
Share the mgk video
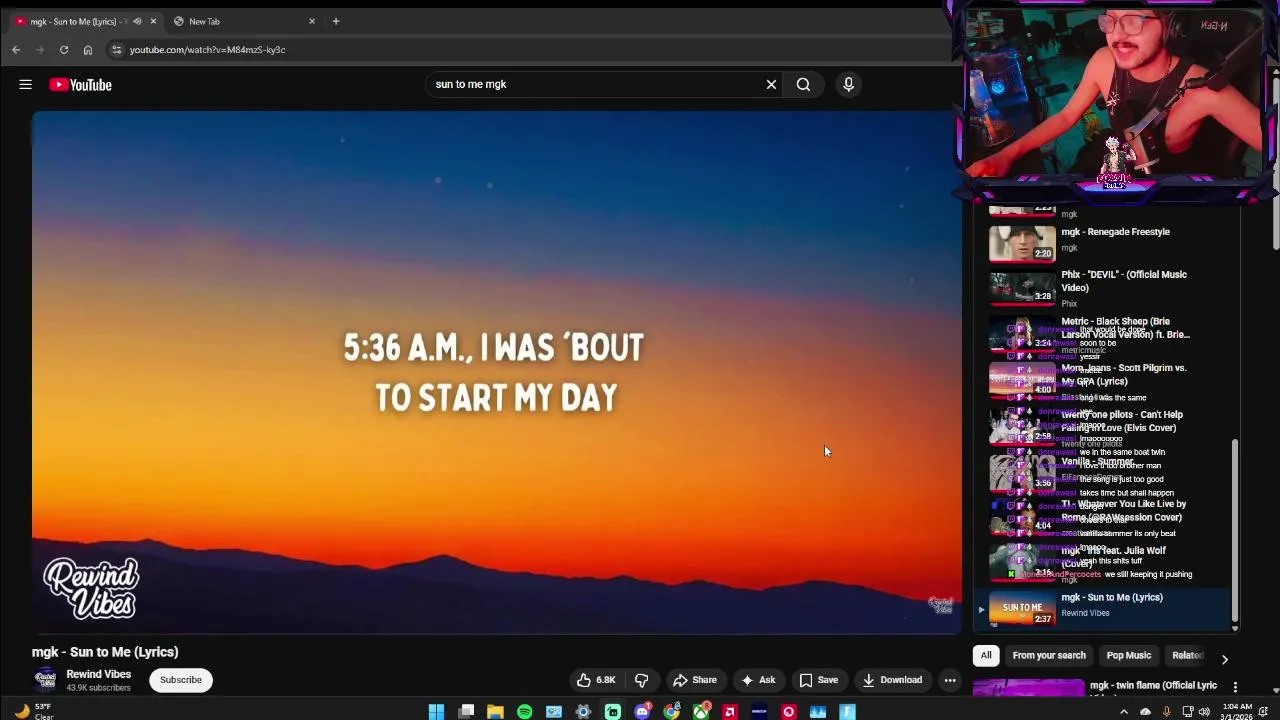[695, 680]
